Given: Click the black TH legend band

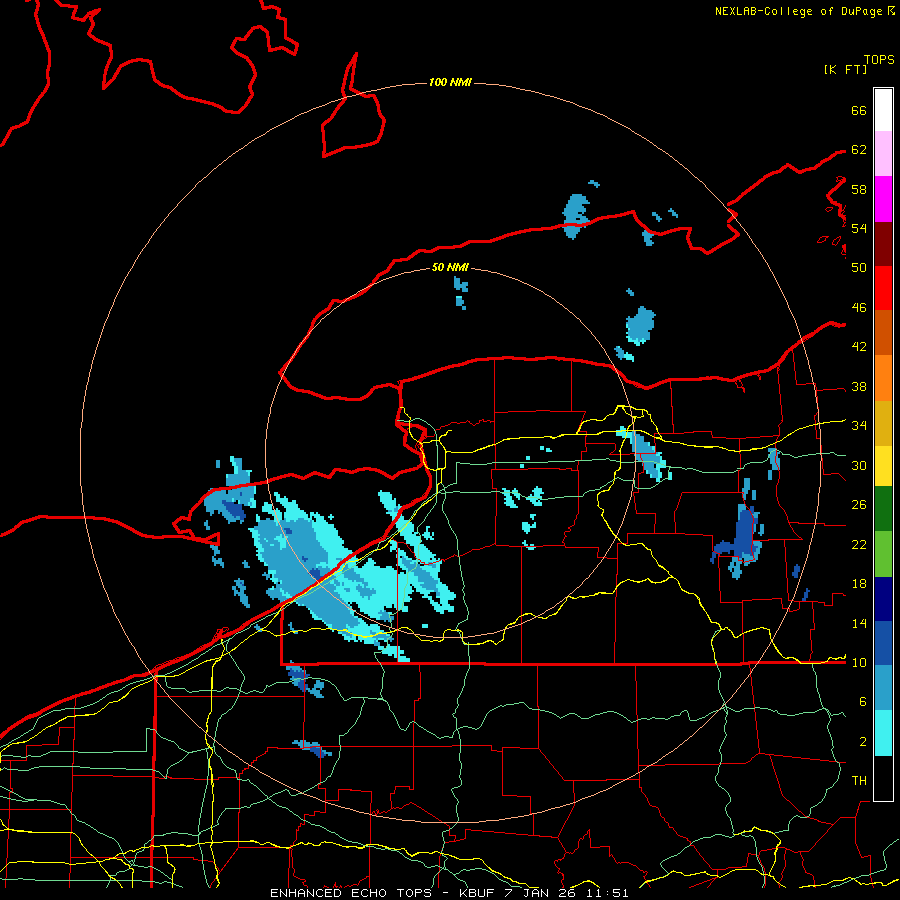Looking at the screenshot, I should pos(883,778).
